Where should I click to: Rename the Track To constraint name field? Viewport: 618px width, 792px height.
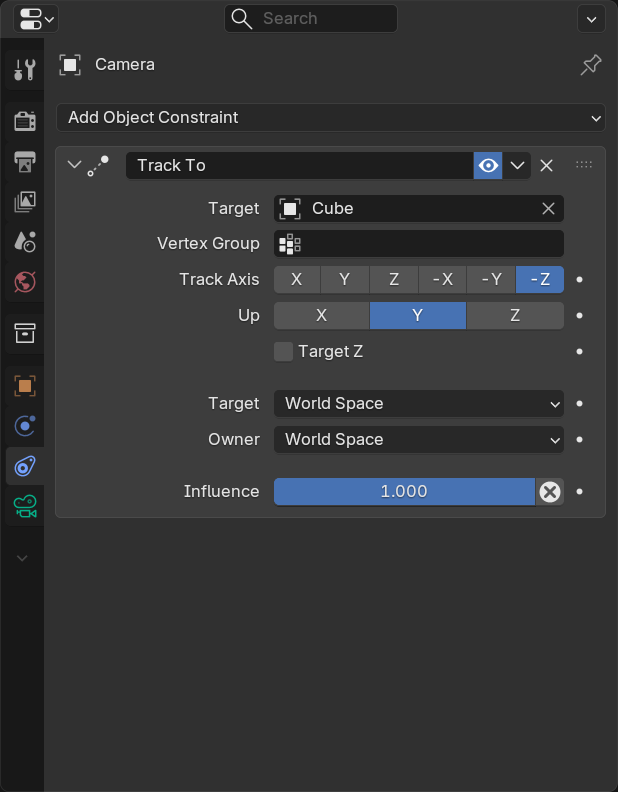tap(299, 166)
